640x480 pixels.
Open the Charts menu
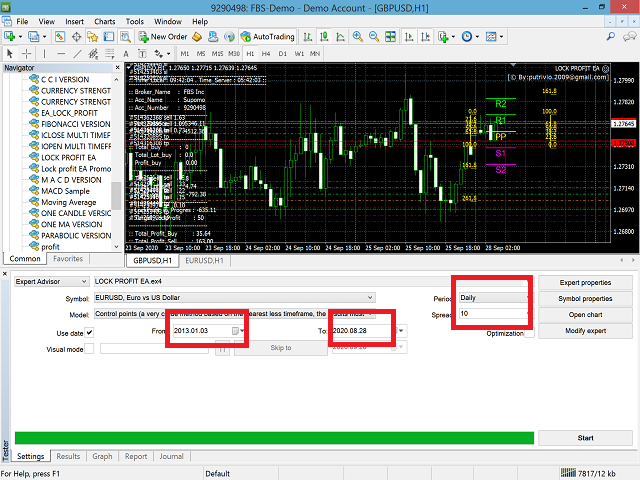(x=104, y=21)
